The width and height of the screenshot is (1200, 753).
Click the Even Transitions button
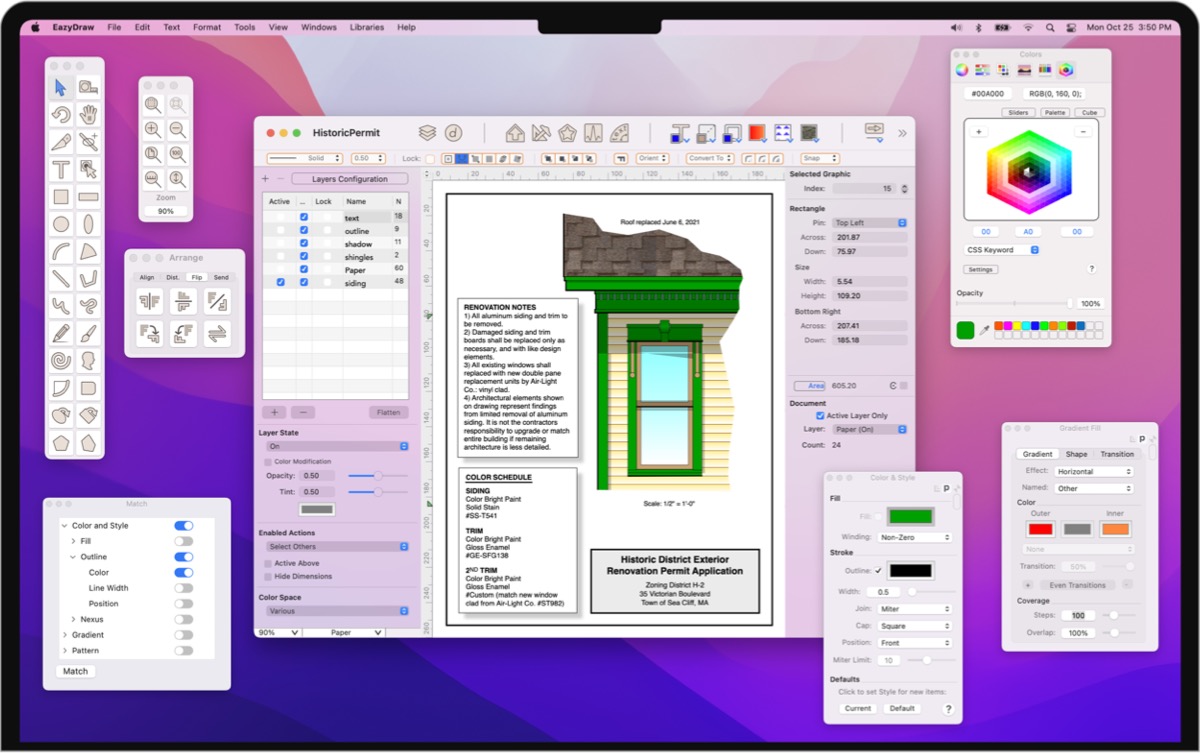point(1078,585)
